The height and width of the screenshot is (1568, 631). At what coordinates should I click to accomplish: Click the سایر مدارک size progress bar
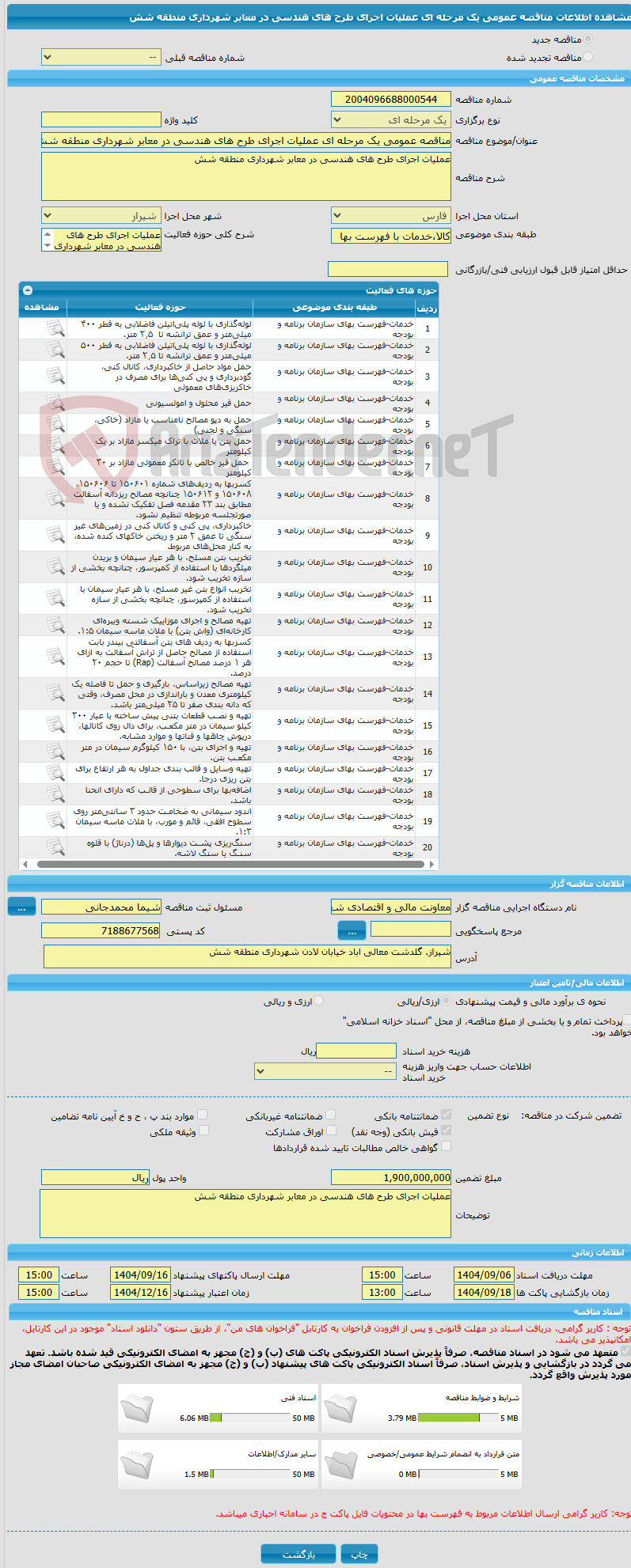click(251, 1474)
